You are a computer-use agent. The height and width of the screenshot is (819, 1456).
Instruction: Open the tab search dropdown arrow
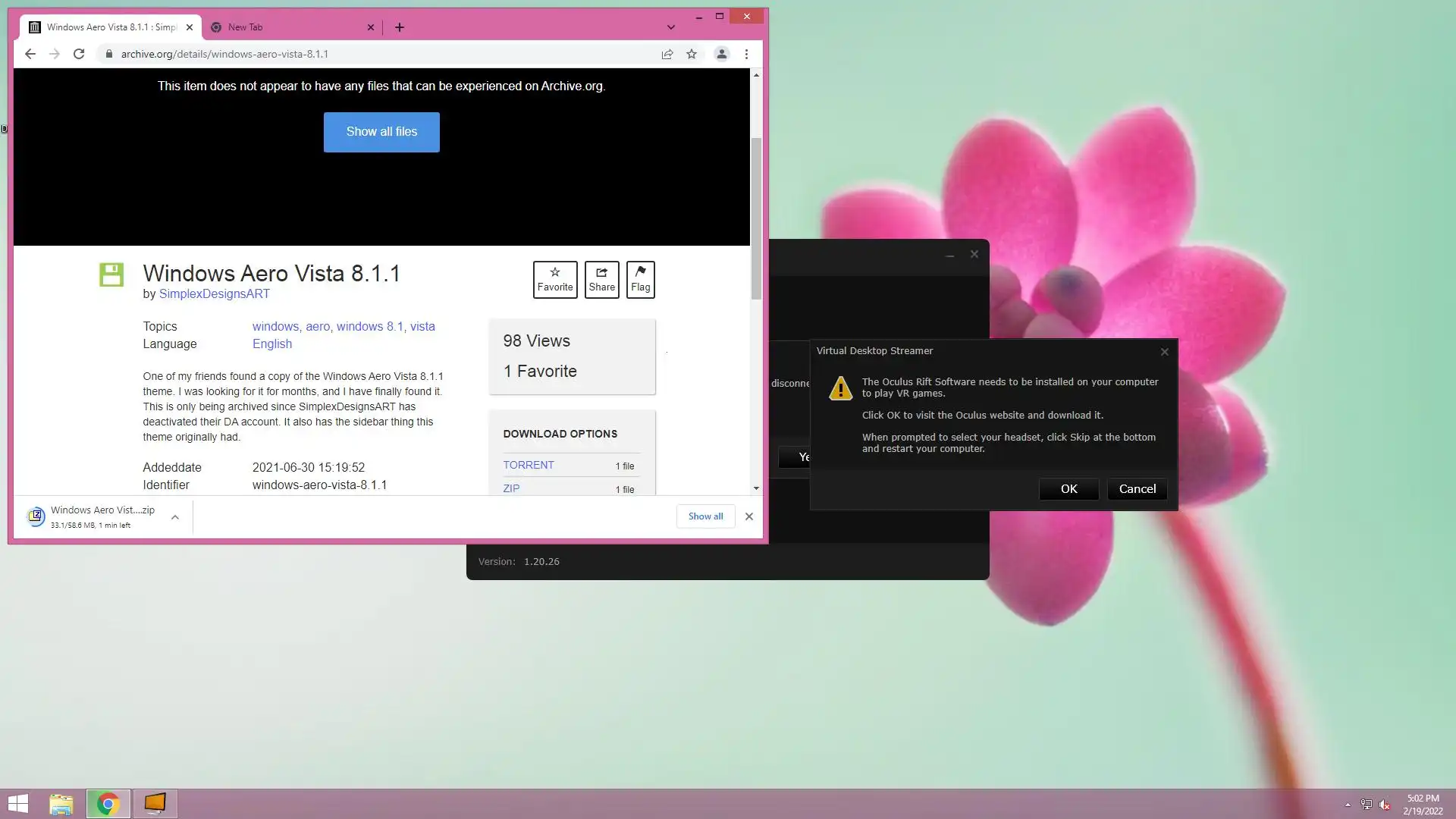[x=670, y=27]
